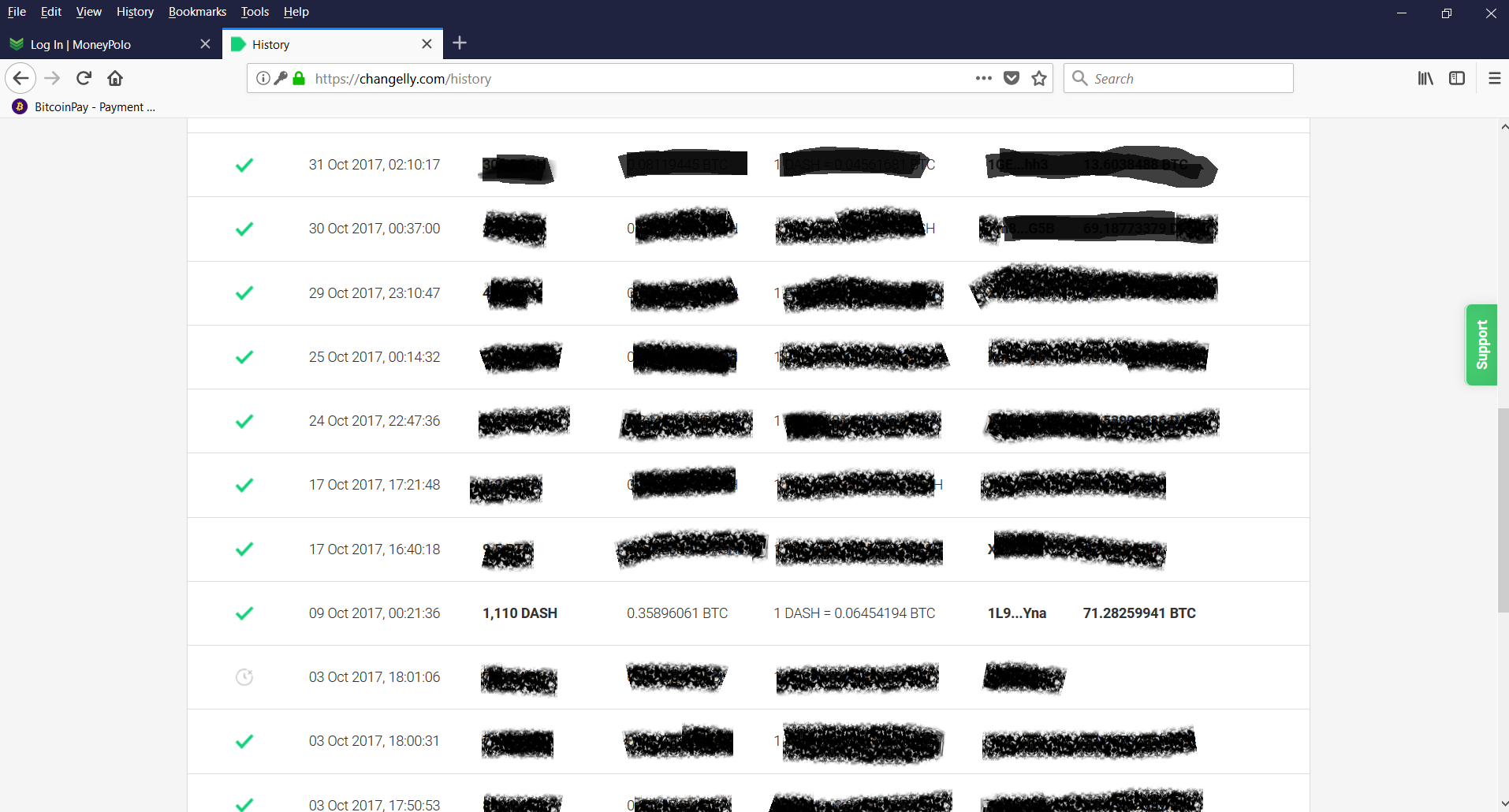Click checkmark for 25 Oct 2017 transaction
Viewport: 1509px width, 812px height.
pos(244,357)
